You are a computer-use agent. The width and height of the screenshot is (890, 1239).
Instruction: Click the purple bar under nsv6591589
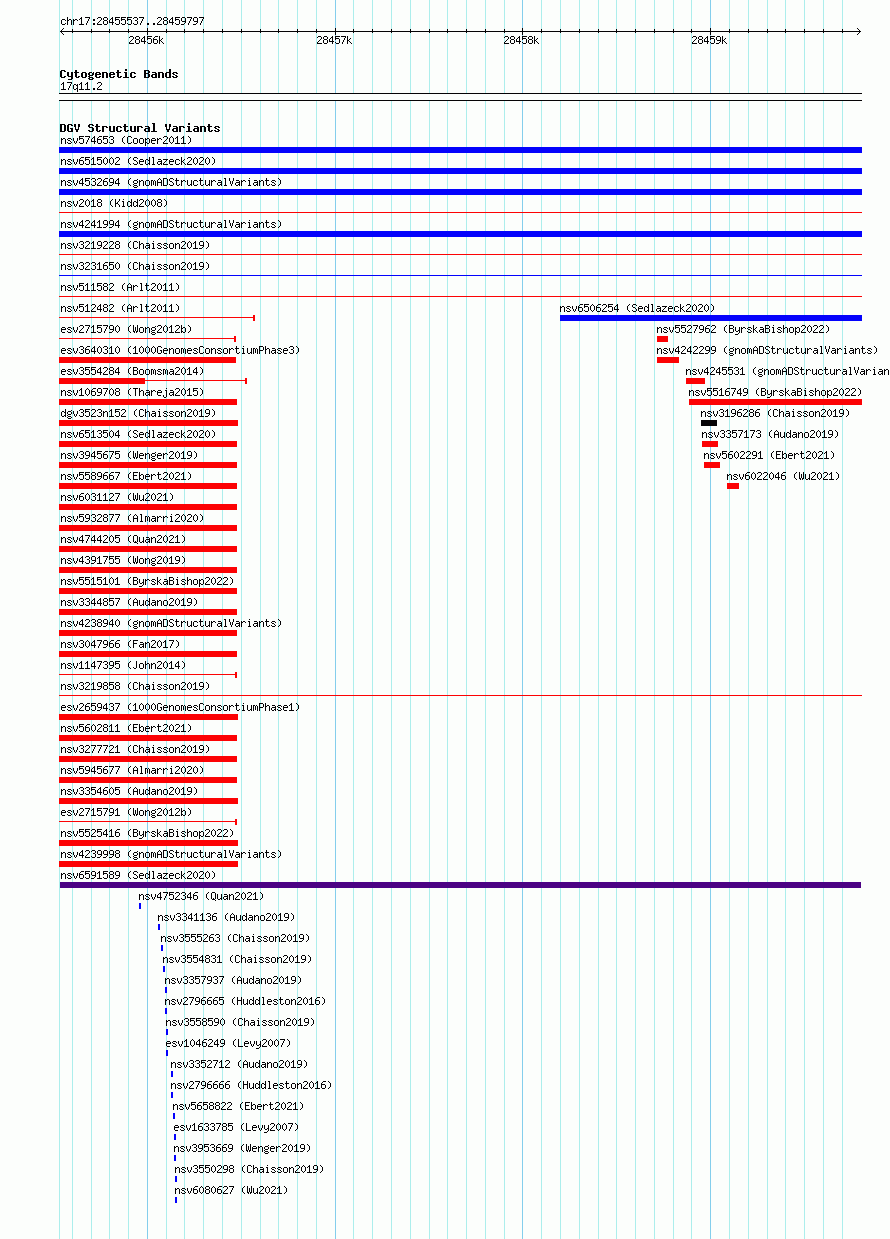(460, 885)
